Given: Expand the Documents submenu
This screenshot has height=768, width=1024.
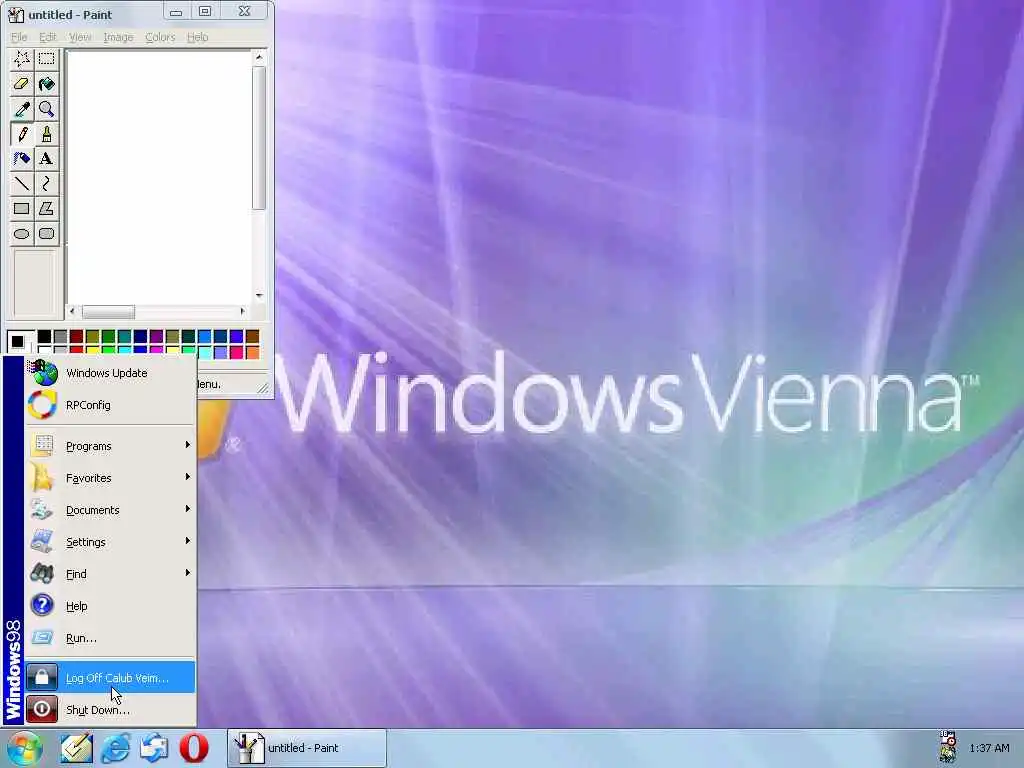Looking at the screenshot, I should (110, 510).
